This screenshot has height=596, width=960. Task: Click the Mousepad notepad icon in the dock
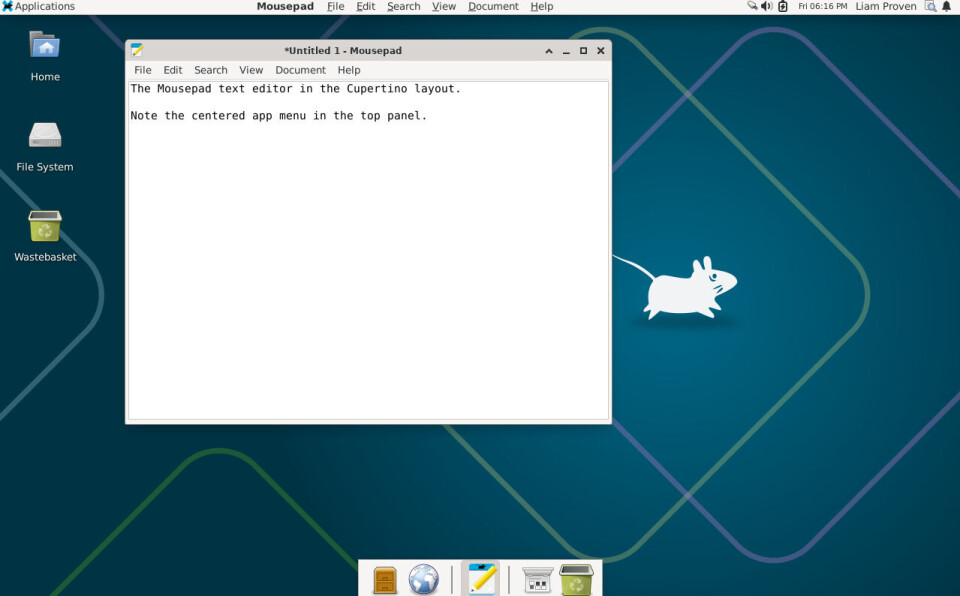click(x=481, y=579)
